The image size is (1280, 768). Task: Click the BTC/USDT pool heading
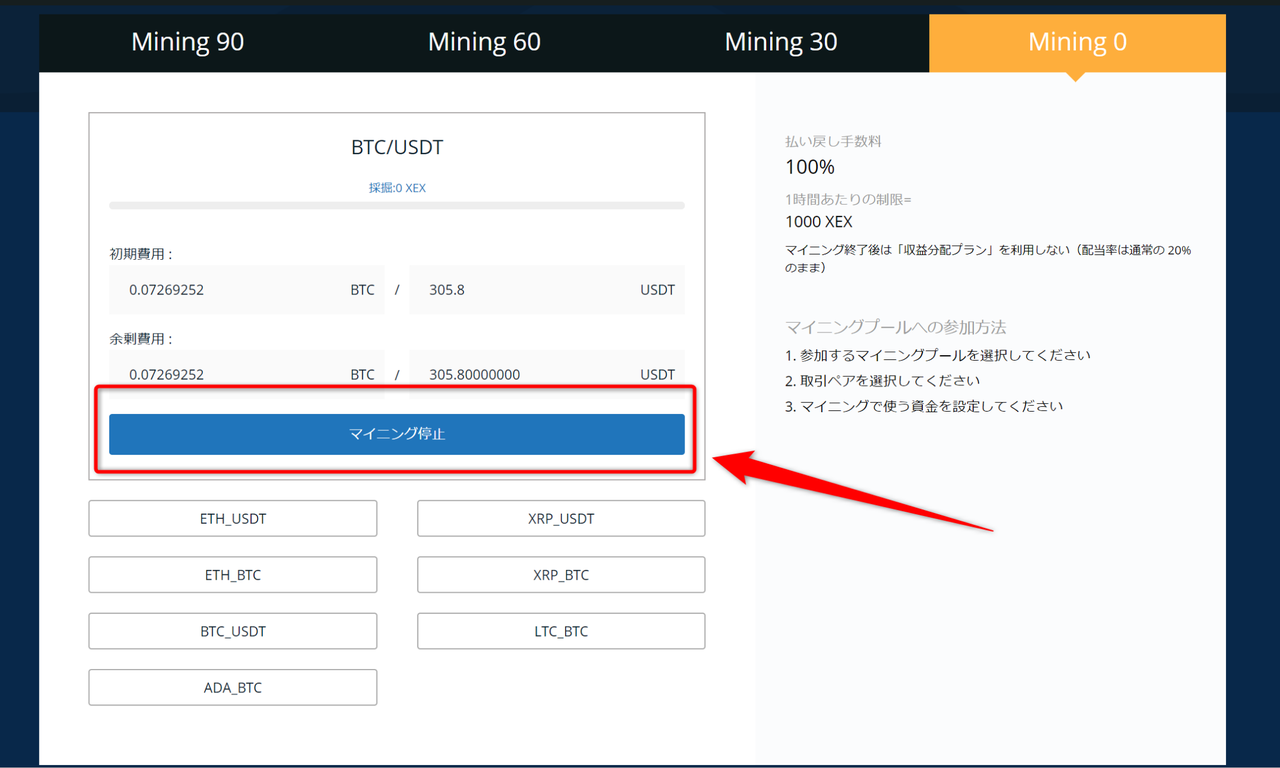pyautogui.click(x=396, y=146)
